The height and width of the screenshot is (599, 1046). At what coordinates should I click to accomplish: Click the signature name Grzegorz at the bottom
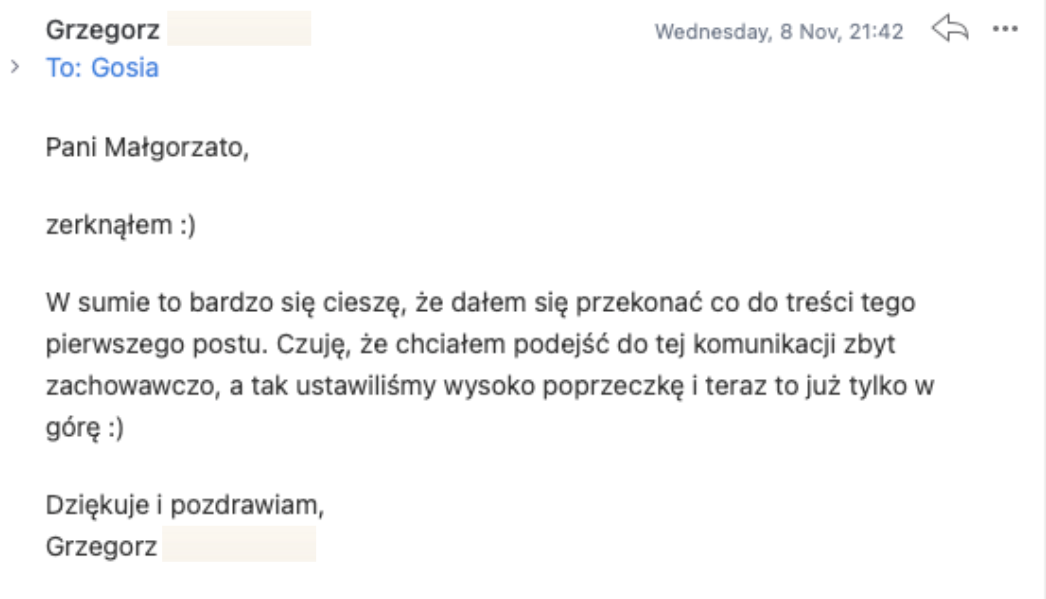(x=102, y=547)
